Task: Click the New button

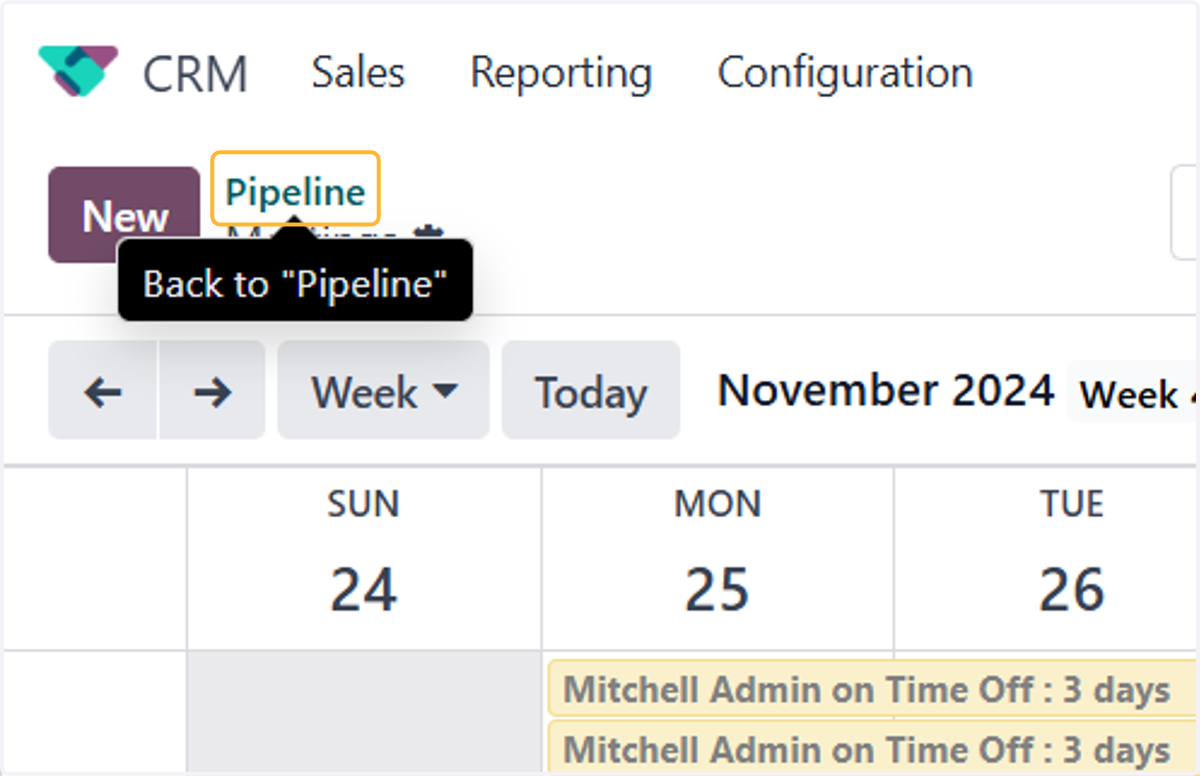Action: (125, 215)
